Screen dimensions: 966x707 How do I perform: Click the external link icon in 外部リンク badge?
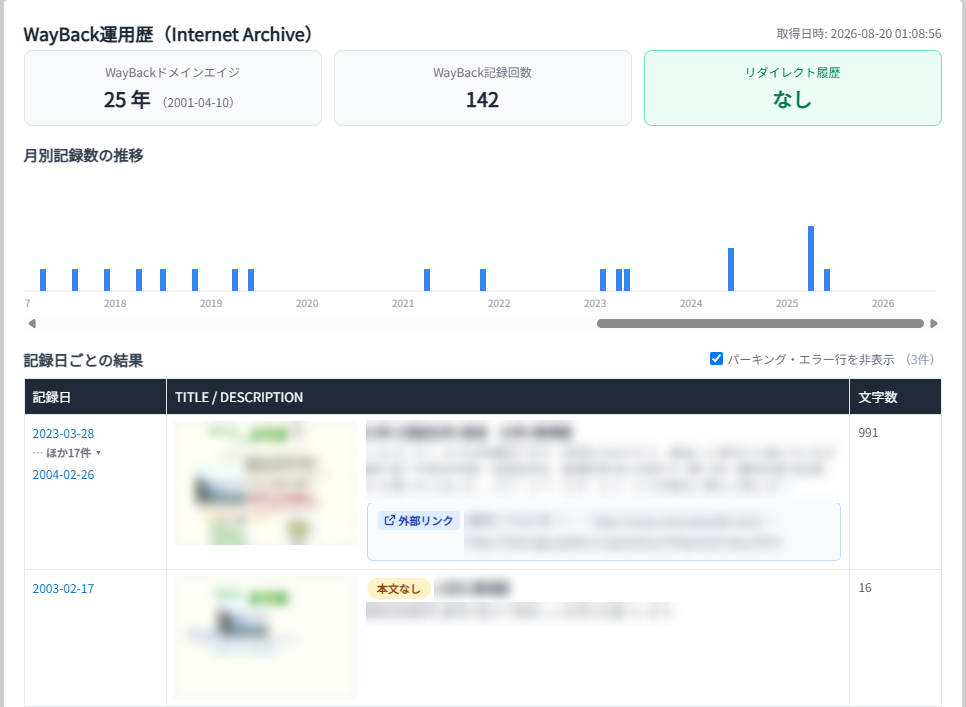[x=389, y=520]
